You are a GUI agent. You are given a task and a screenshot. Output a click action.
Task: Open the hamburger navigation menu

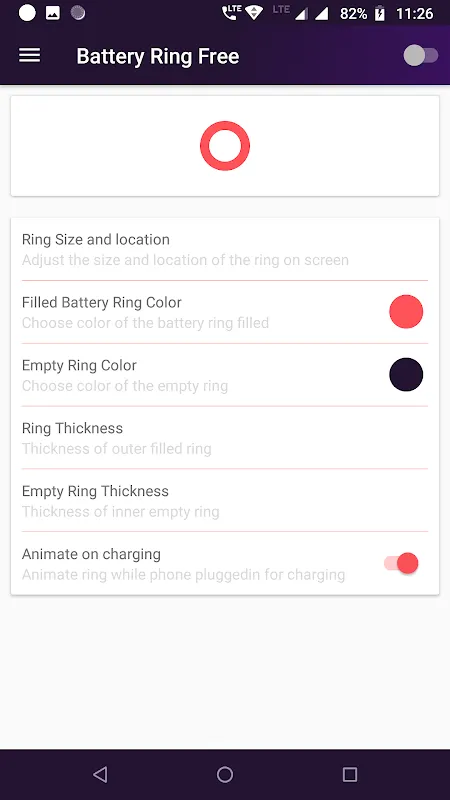pos(30,56)
